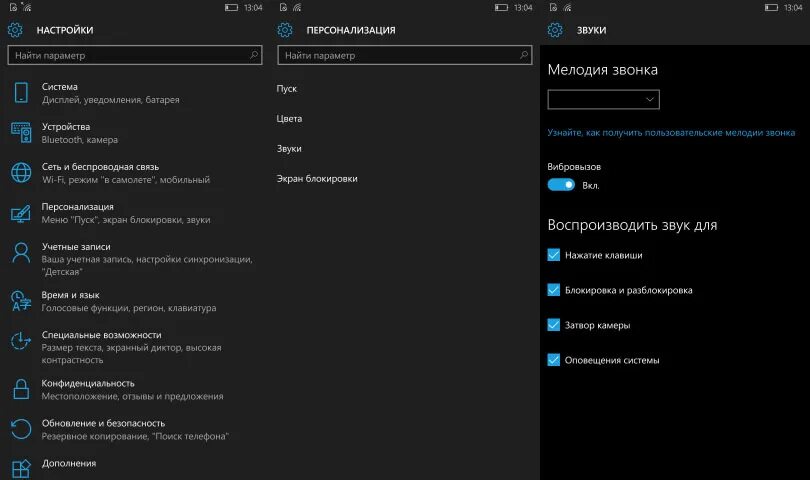
Task: Click gear icon next to ЗВУКИ
Action: (x=555, y=30)
